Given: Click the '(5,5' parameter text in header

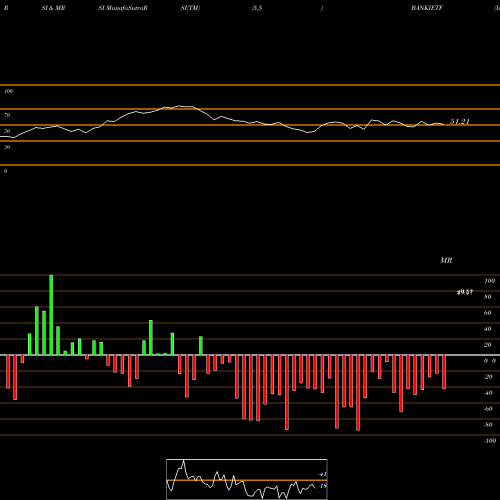Looking at the screenshot, I should click(257, 8).
